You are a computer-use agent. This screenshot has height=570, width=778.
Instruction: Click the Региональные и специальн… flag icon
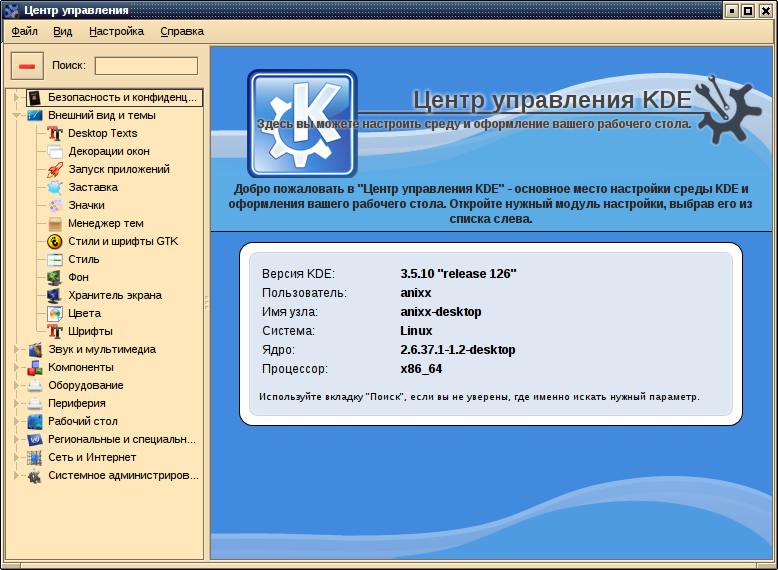[x=34, y=440]
